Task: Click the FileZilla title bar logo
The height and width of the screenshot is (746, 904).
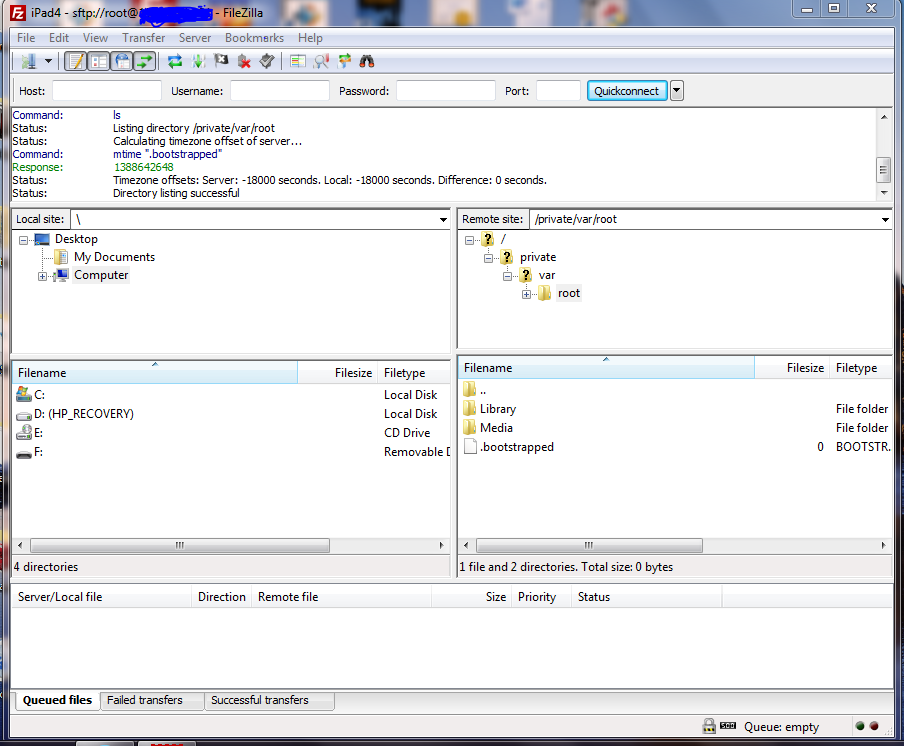Action: point(18,13)
